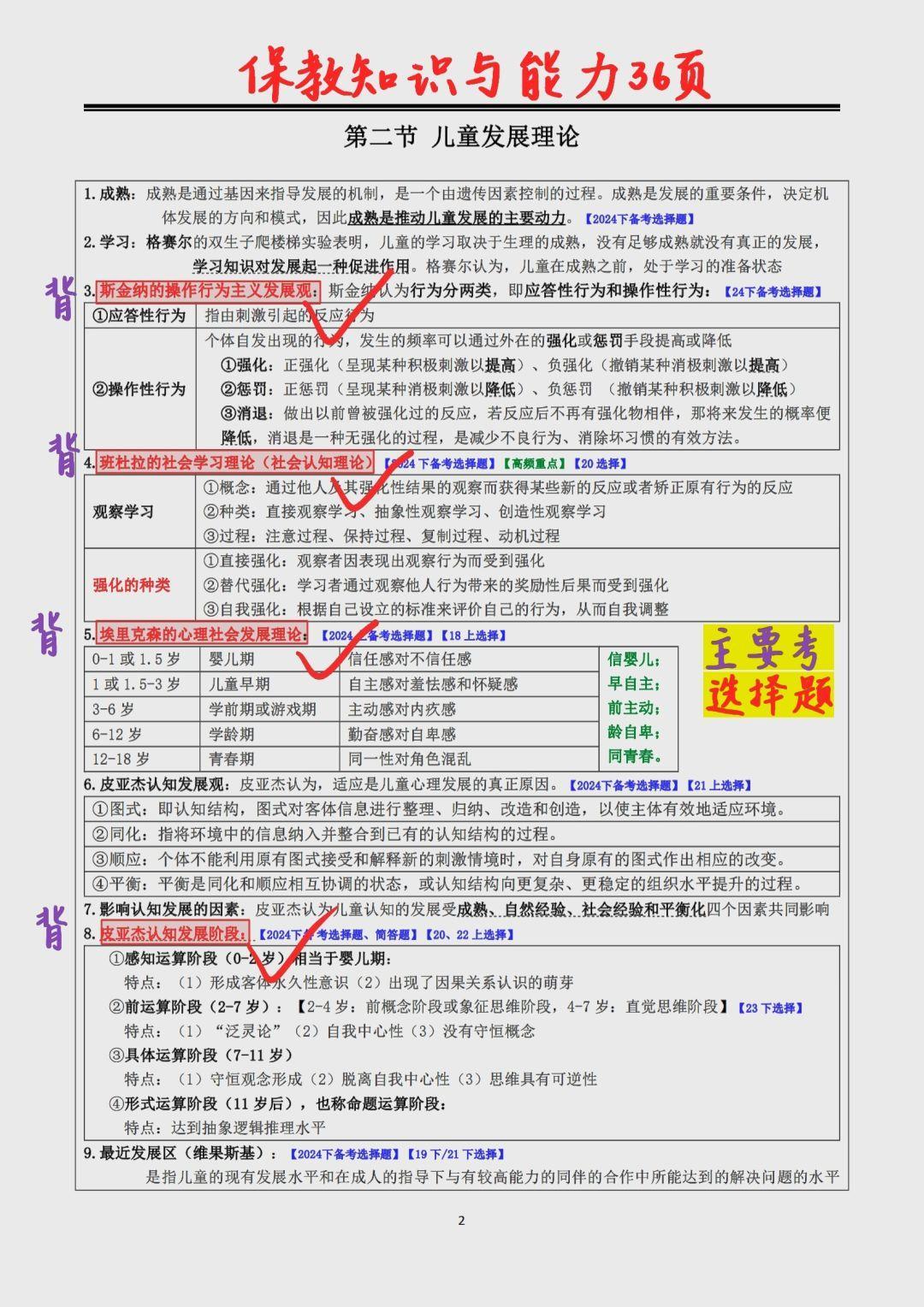Viewport: 924px width, 1307px height.
Task: Click the yellow note "主要考"
Action: 767,648
